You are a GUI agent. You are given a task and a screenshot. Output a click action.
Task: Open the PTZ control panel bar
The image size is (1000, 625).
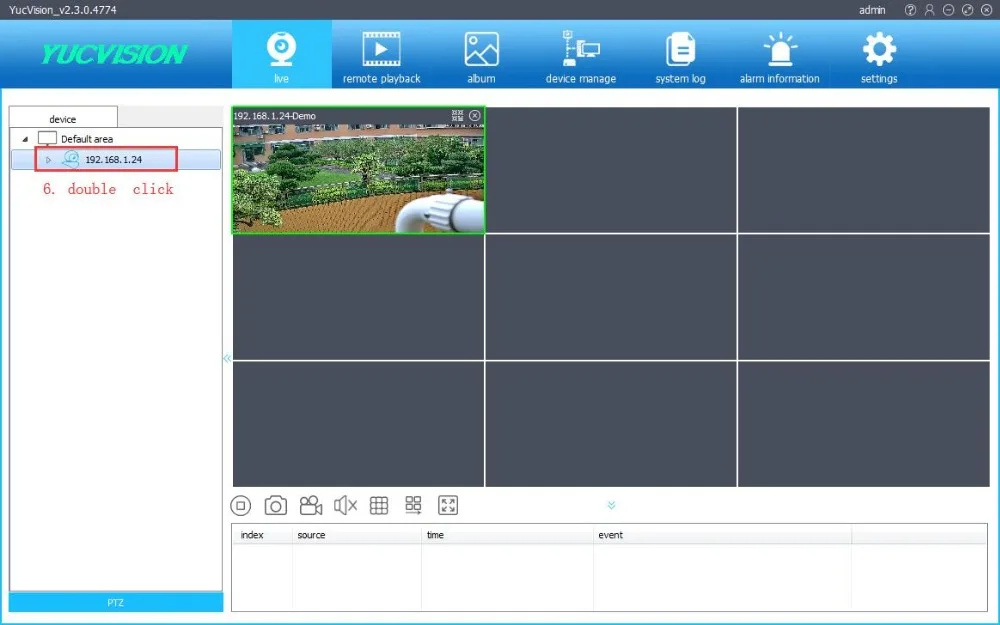[116, 603]
